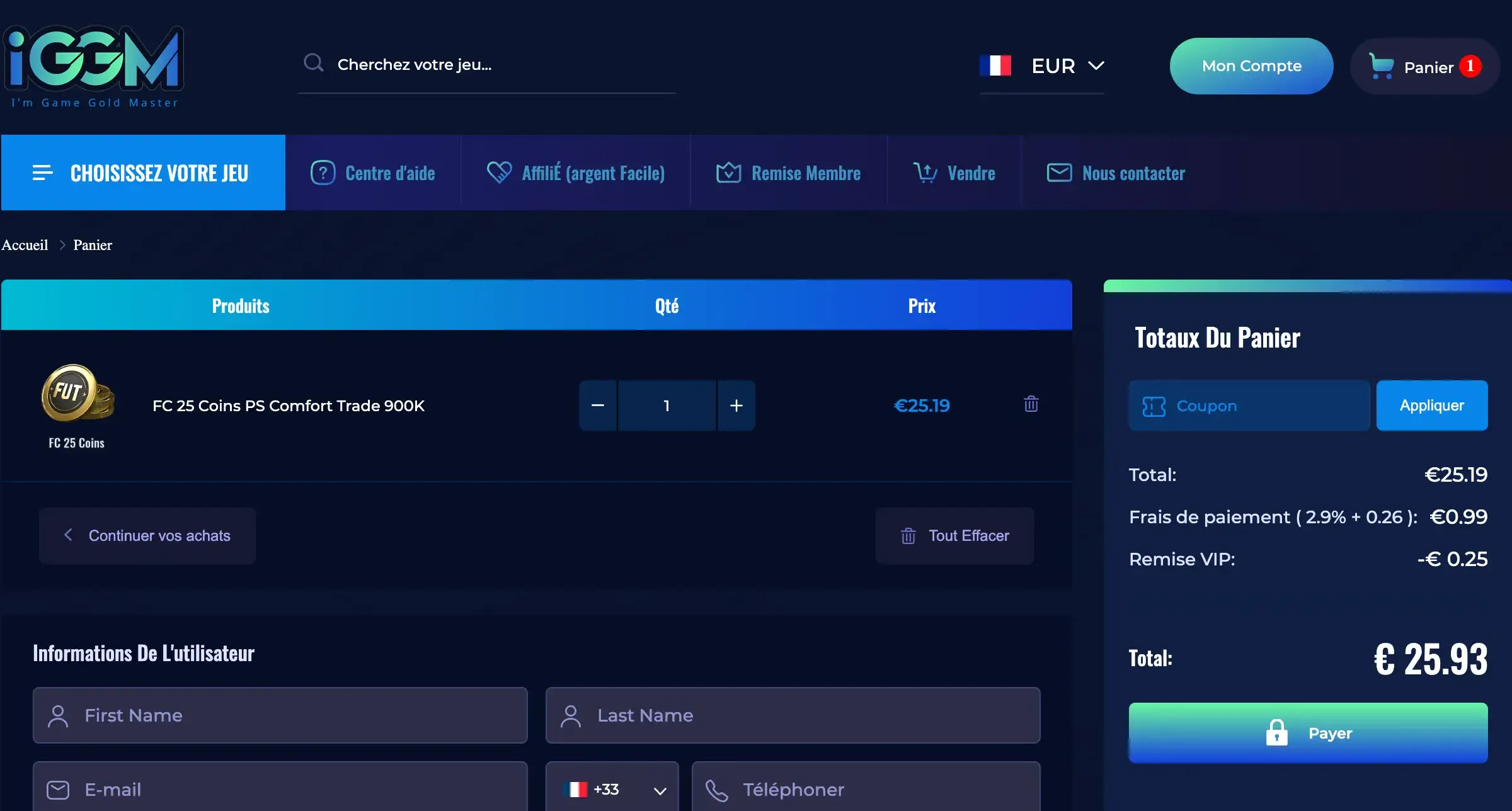1512x811 pixels.
Task: Click the help question mark icon
Action: [x=323, y=173]
